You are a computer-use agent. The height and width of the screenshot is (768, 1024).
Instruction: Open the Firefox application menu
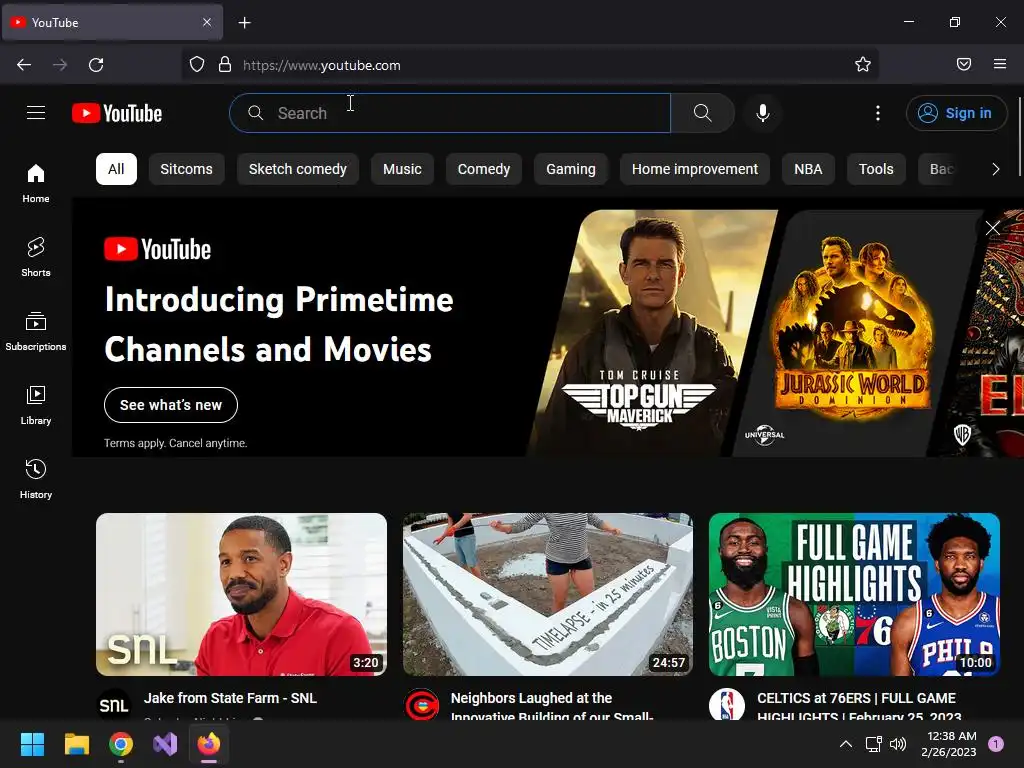pos(1000,64)
